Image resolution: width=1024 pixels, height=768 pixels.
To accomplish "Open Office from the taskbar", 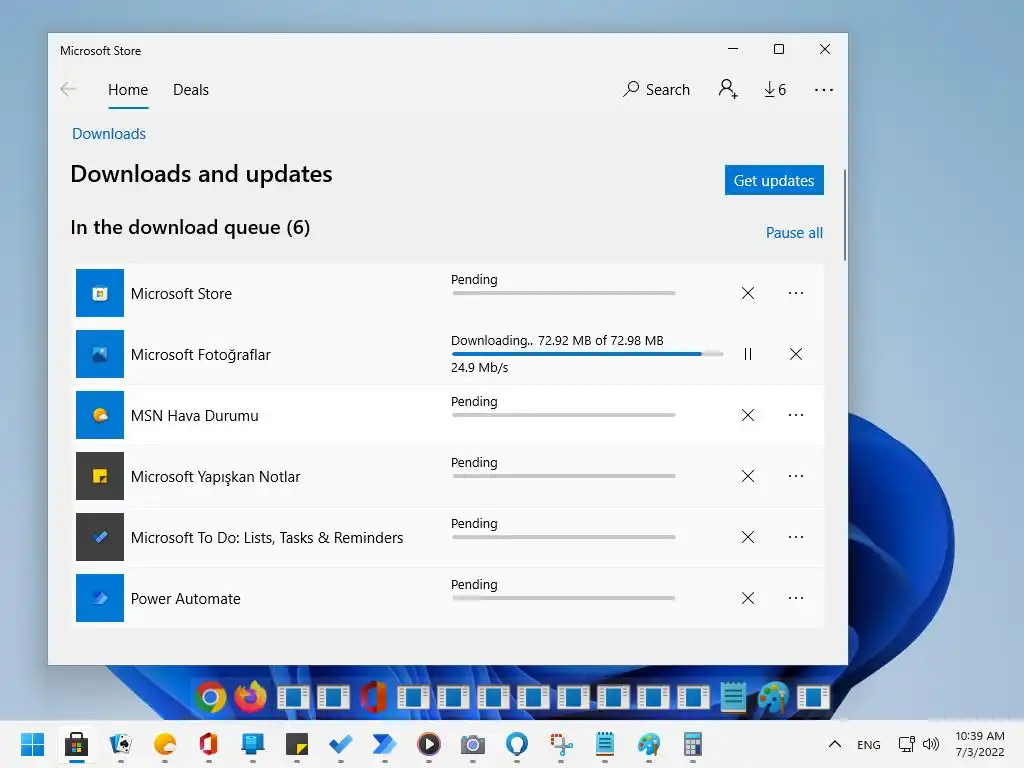I will 208,744.
